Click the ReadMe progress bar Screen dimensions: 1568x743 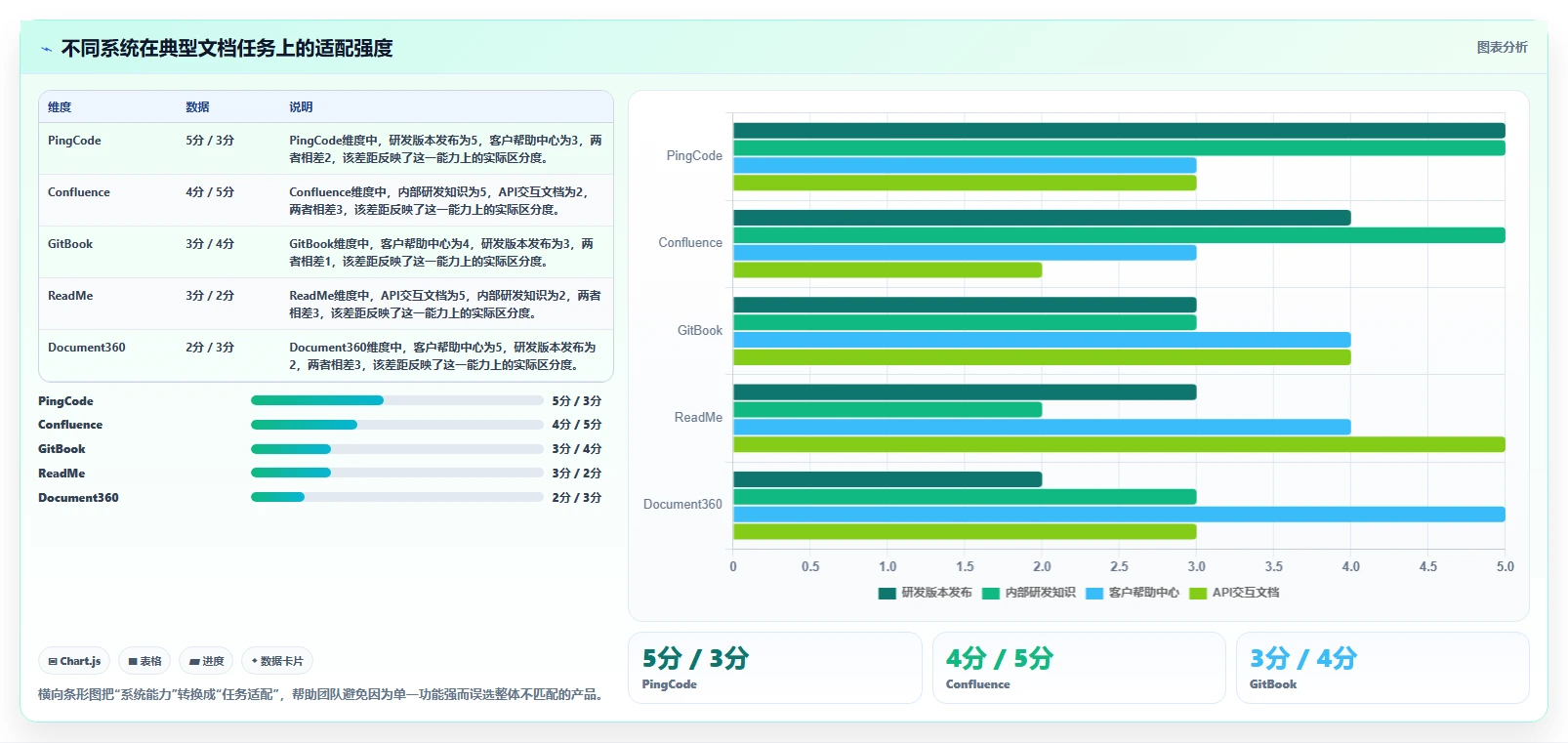396,473
